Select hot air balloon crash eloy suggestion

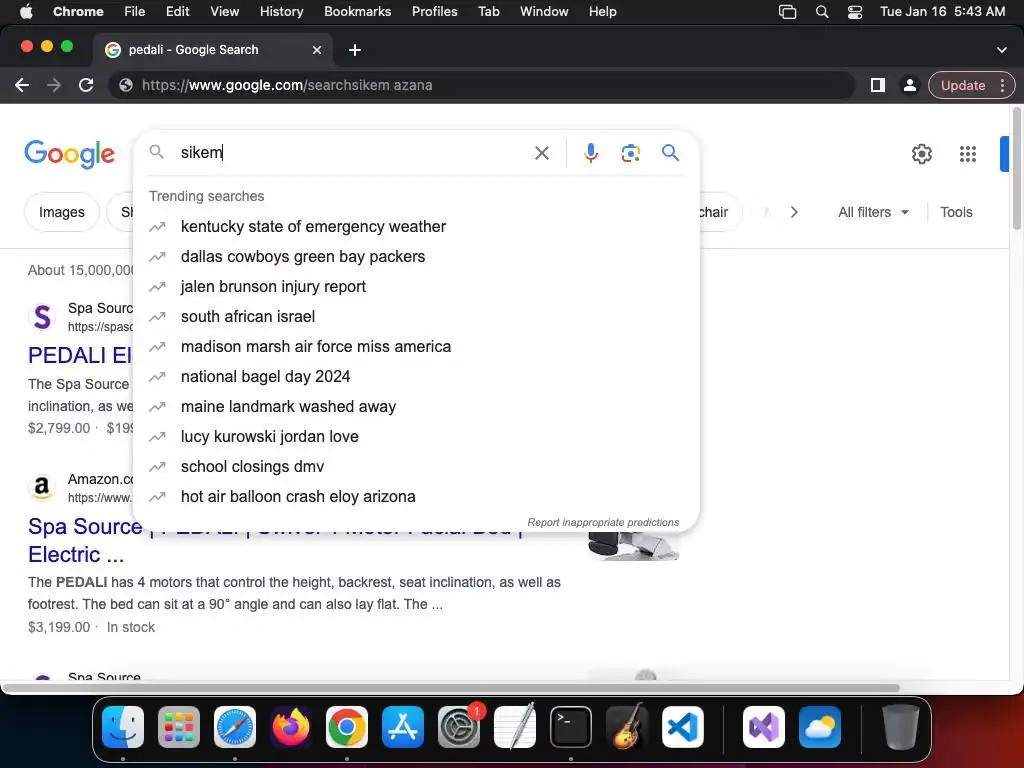tap(417, 497)
